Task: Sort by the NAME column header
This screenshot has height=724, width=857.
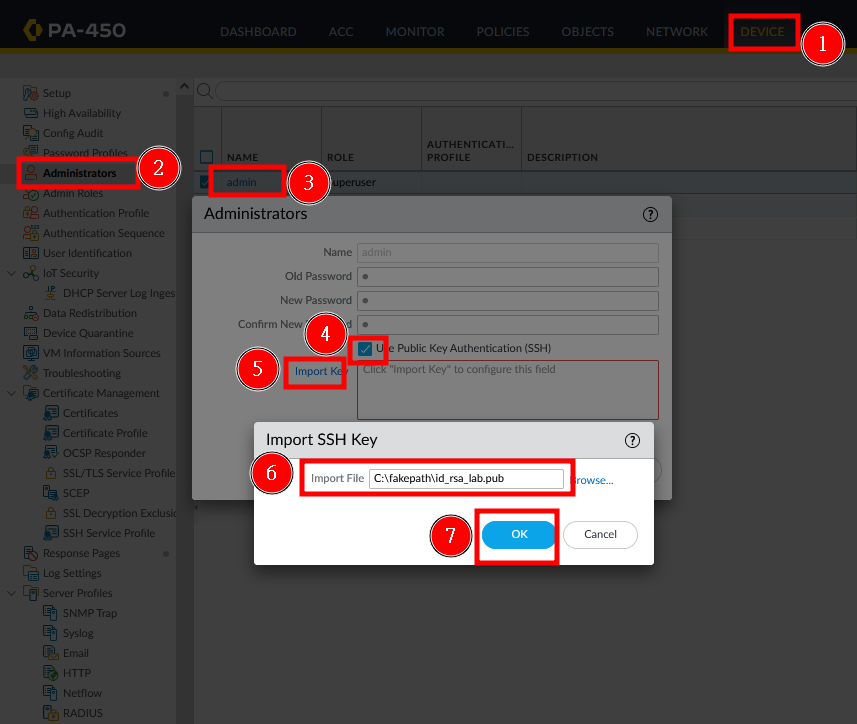Action: point(242,157)
